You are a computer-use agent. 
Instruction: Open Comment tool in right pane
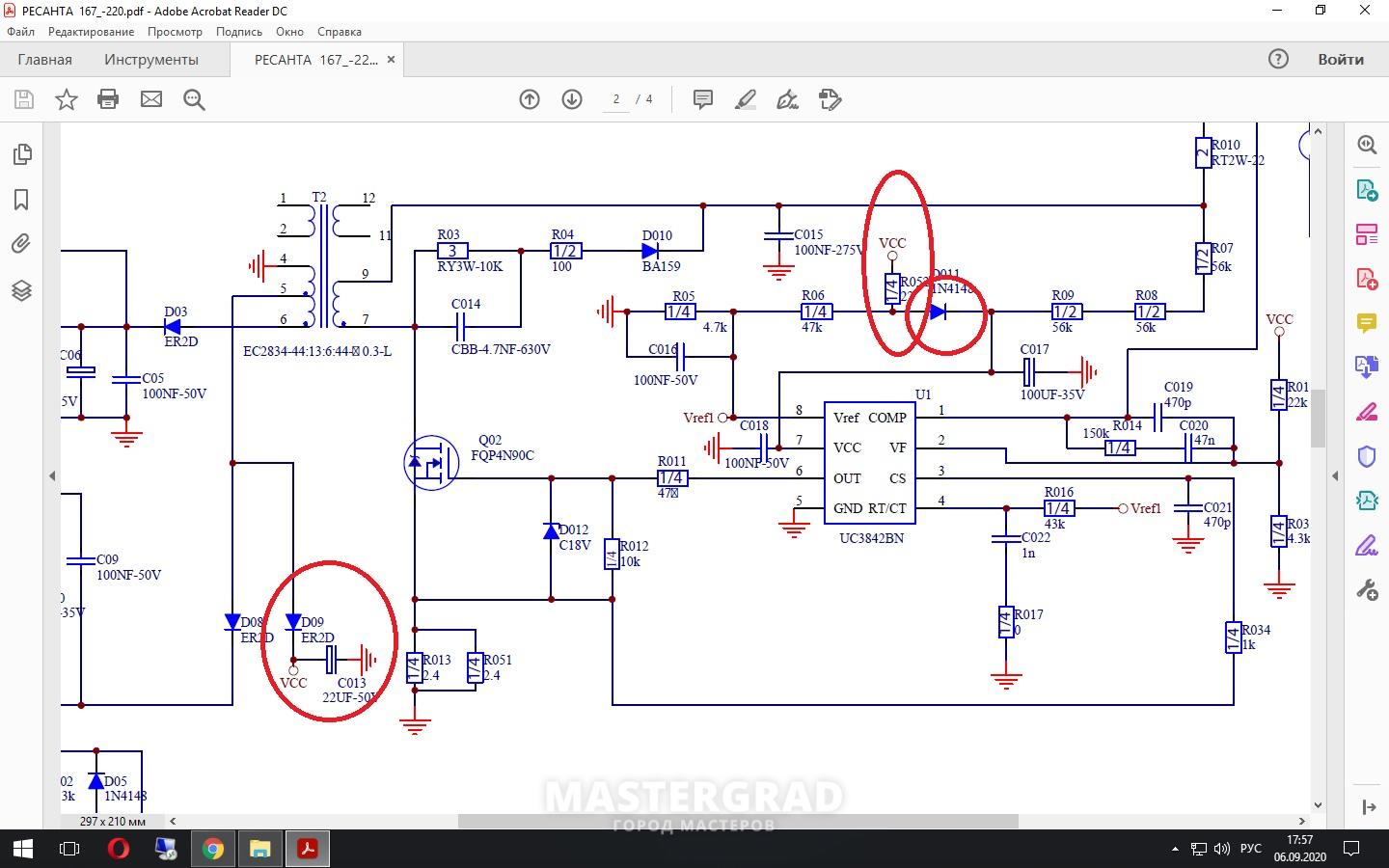click(x=1367, y=323)
